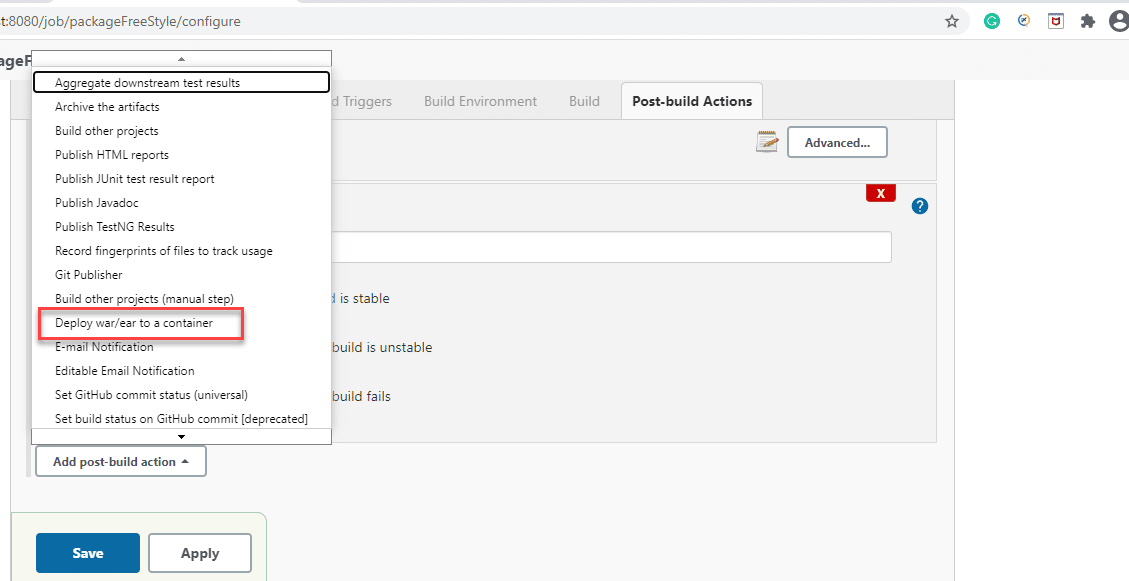Image resolution: width=1129 pixels, height=581 pixels.
Task: Open the Extensions puzzle icon
Action: click(x=1087, y=22)
